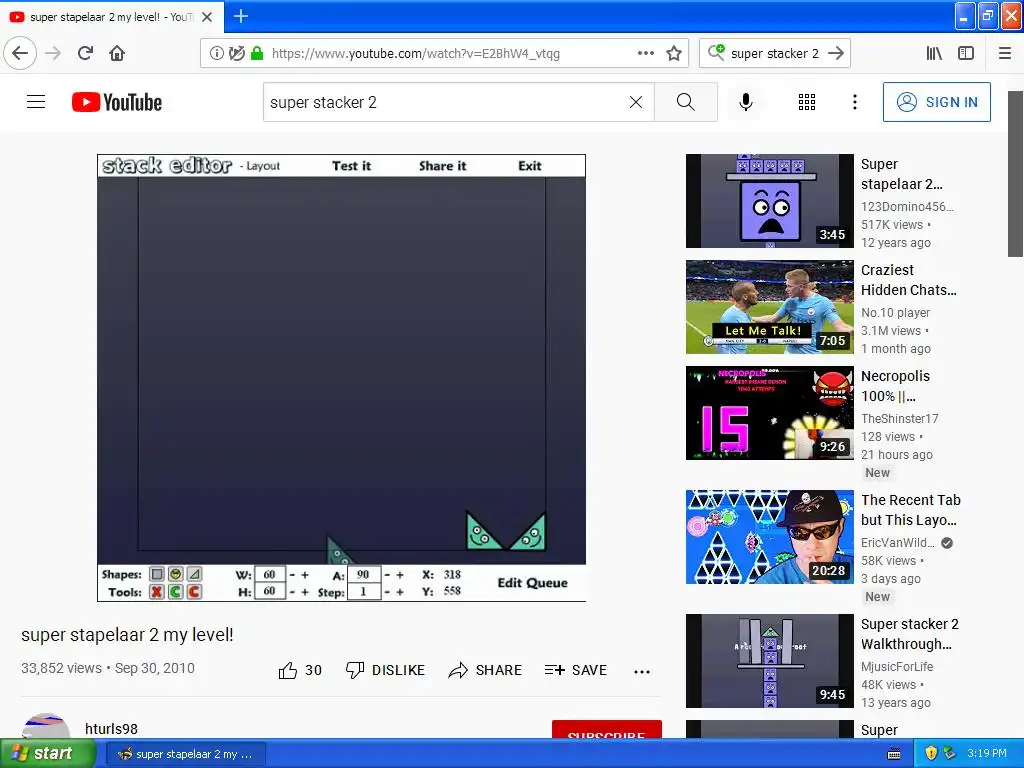This screenshot has height=768, width=1024.
Task: Open Super stacker 2 Walkthrough thumbnail
Action: point(769,661)
